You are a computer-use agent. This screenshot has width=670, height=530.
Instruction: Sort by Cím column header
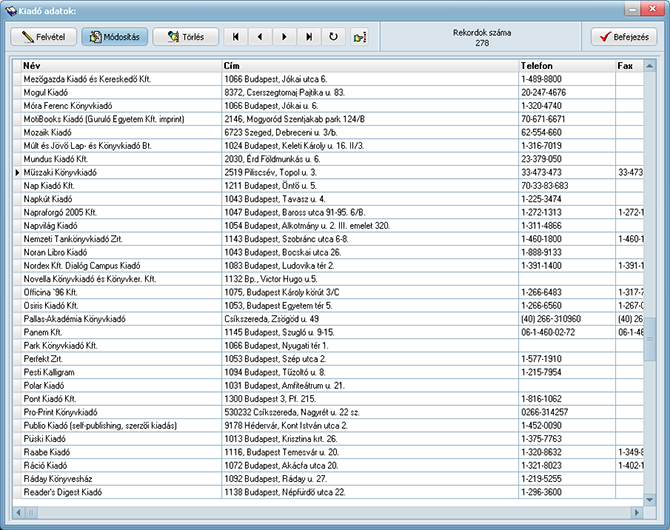[x=370, y=66]
